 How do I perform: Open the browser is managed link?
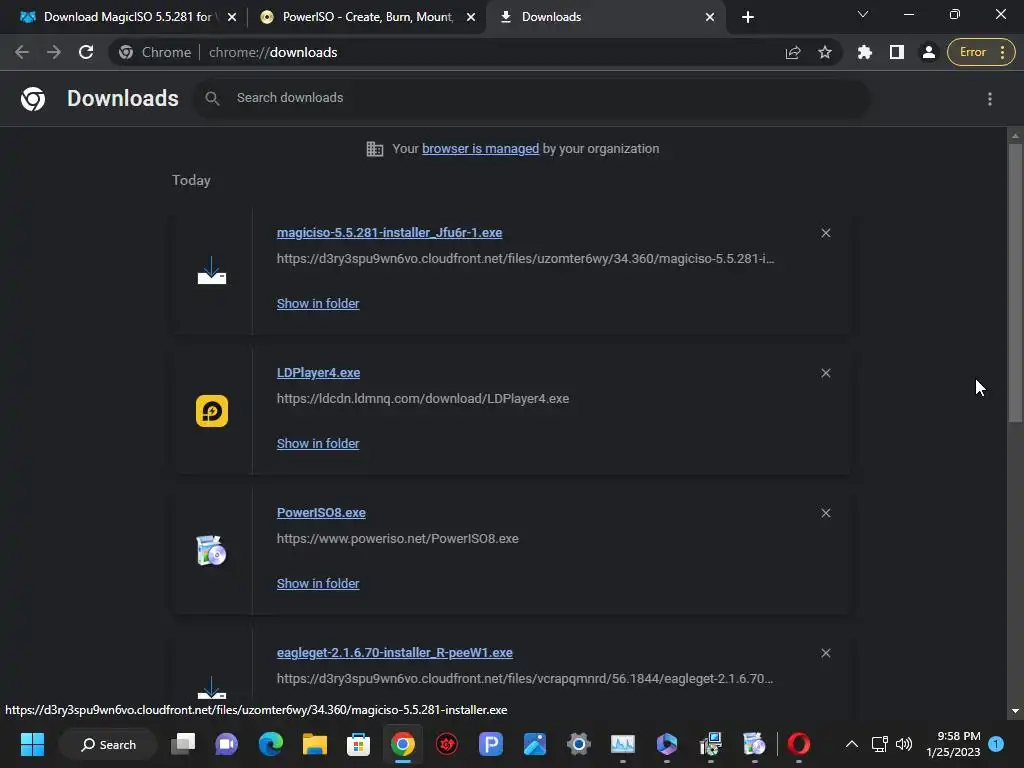pos(481,149)
